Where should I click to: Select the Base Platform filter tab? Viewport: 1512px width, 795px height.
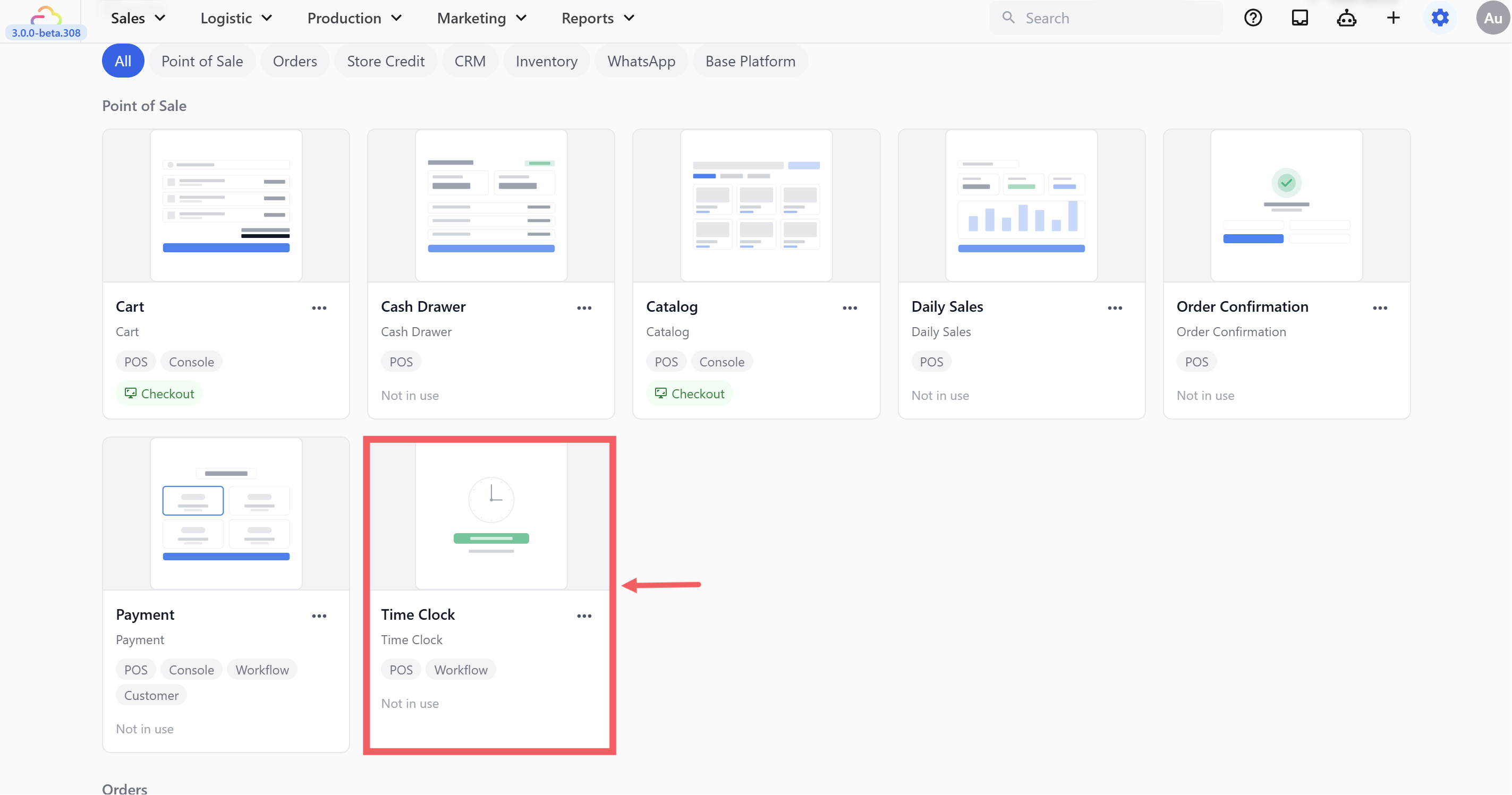[750, 61]
